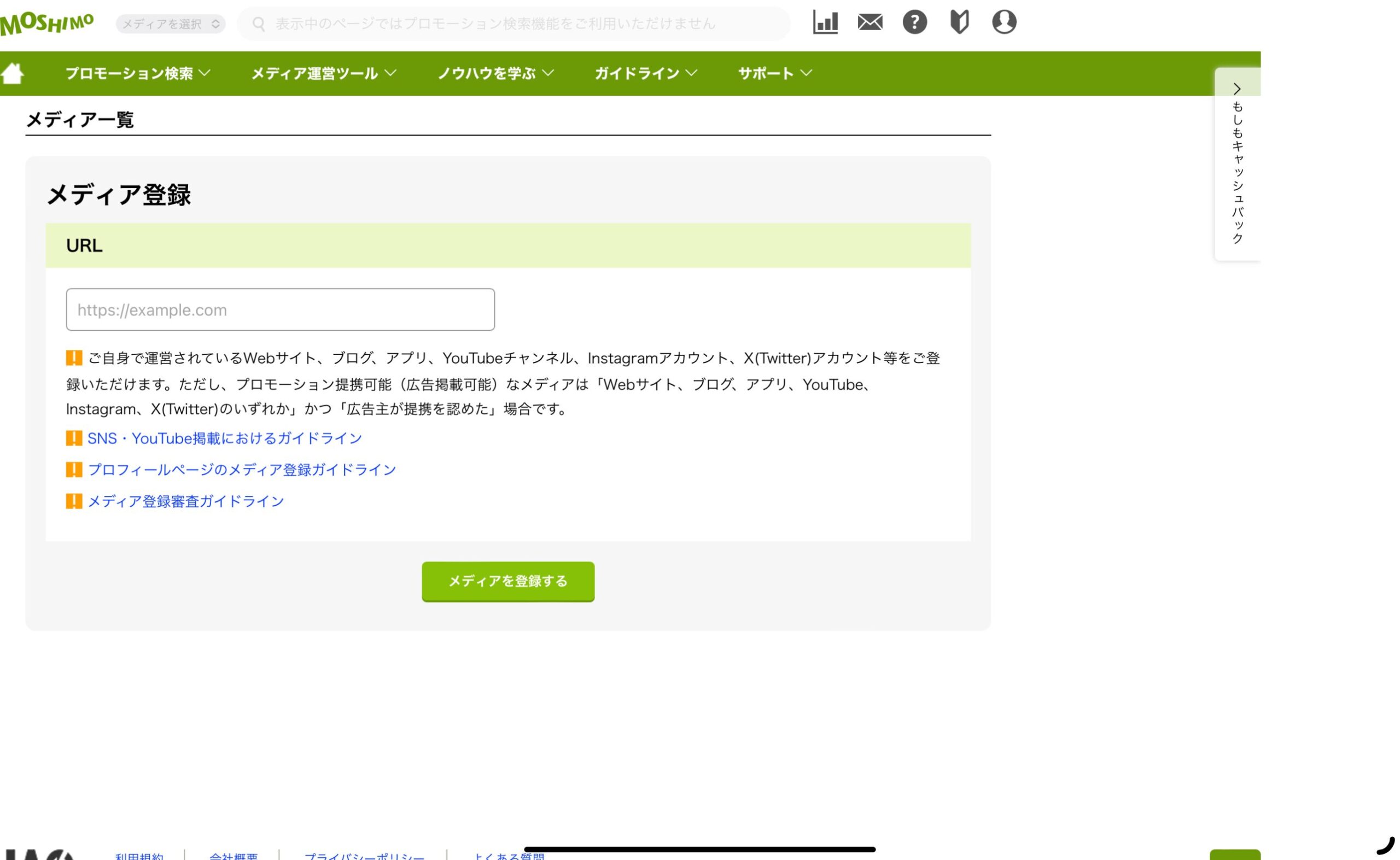Image resolution: width=1400 pixels, height=860 pixels.
Task: Expand the もしもキャッシュバック side panel
Action: coord(1236,165)
